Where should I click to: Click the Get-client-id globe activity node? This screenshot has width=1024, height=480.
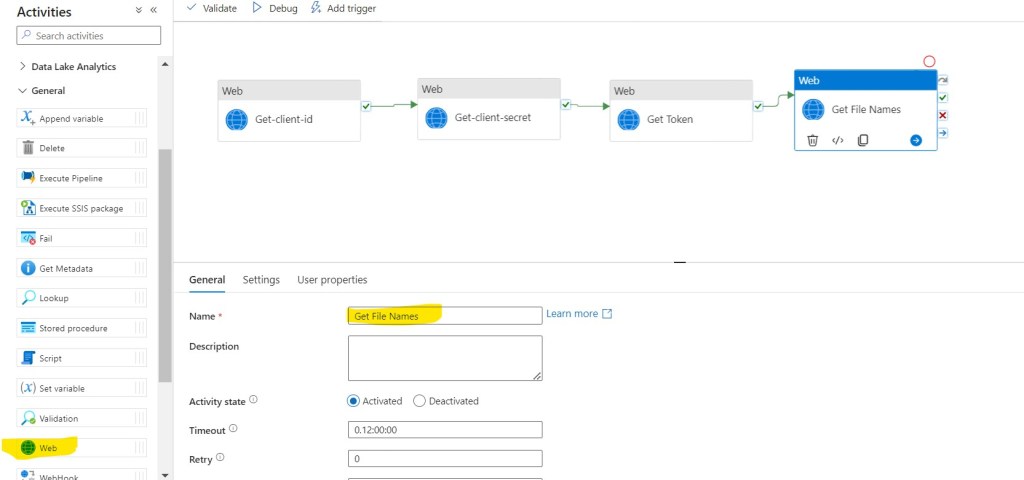point(288,119)
